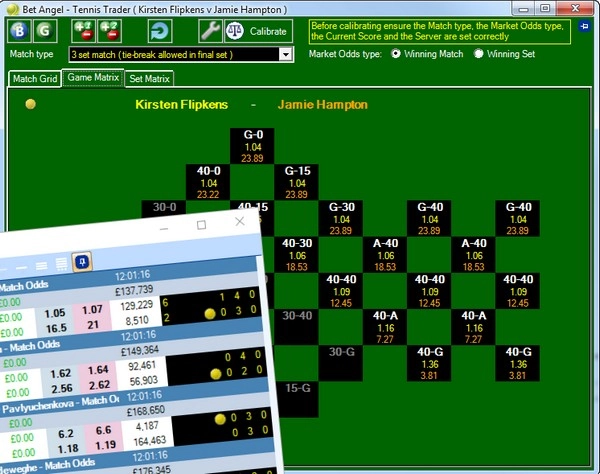Click the green G toolbar icon
The height and width of the screenshot is (474, 600).
pos(45,31)
